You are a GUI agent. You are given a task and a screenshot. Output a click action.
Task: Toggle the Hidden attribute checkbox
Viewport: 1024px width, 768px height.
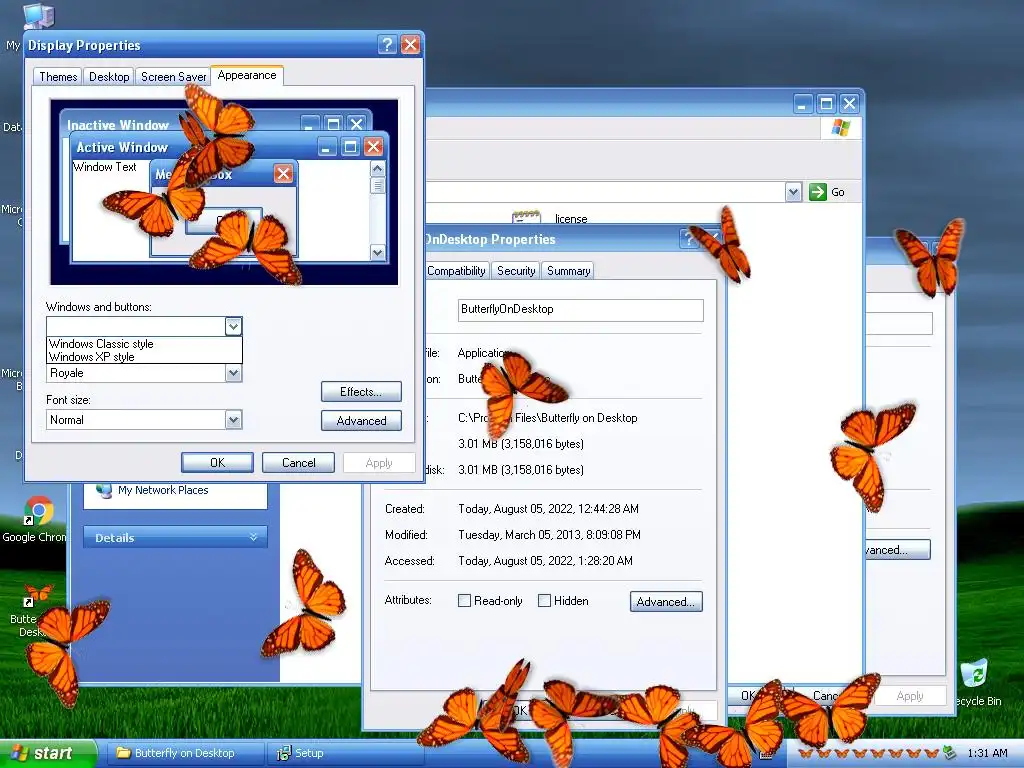(x=544, y=601)
